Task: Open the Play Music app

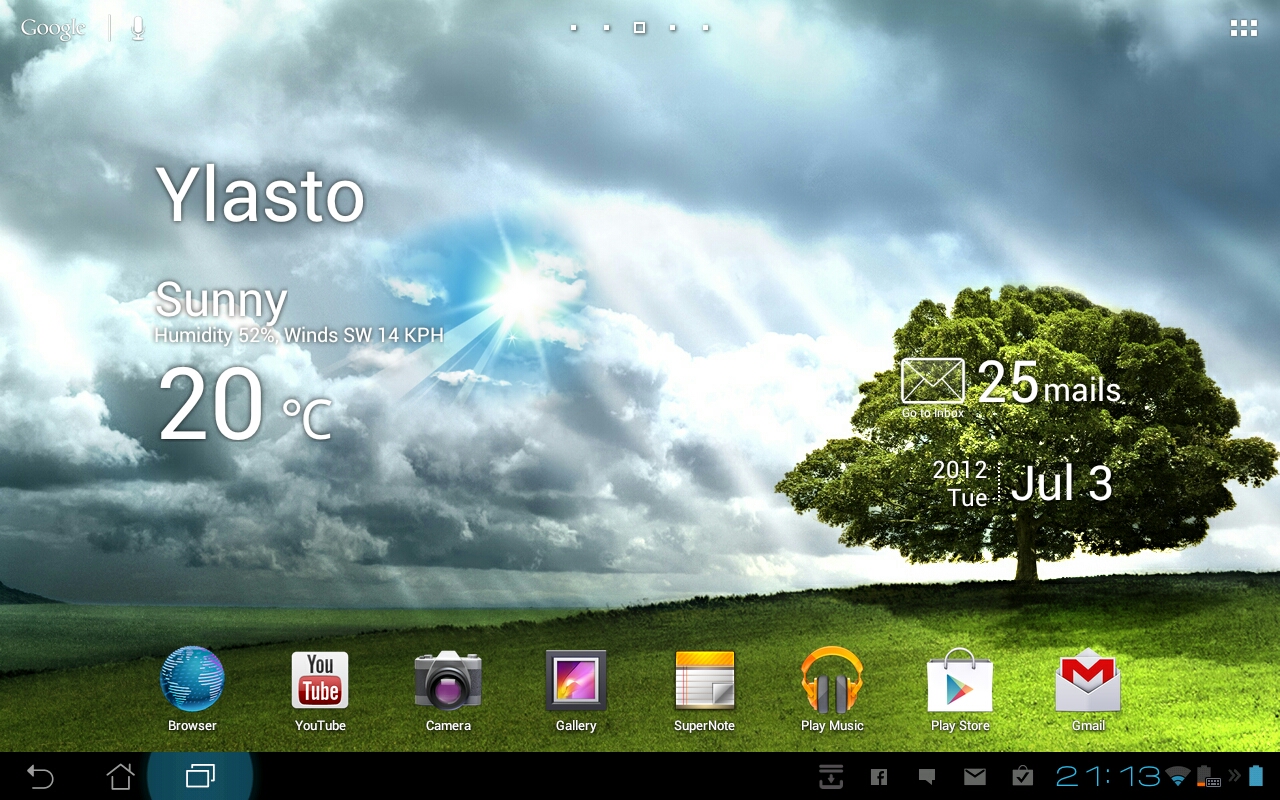Action: click(832, 689)
